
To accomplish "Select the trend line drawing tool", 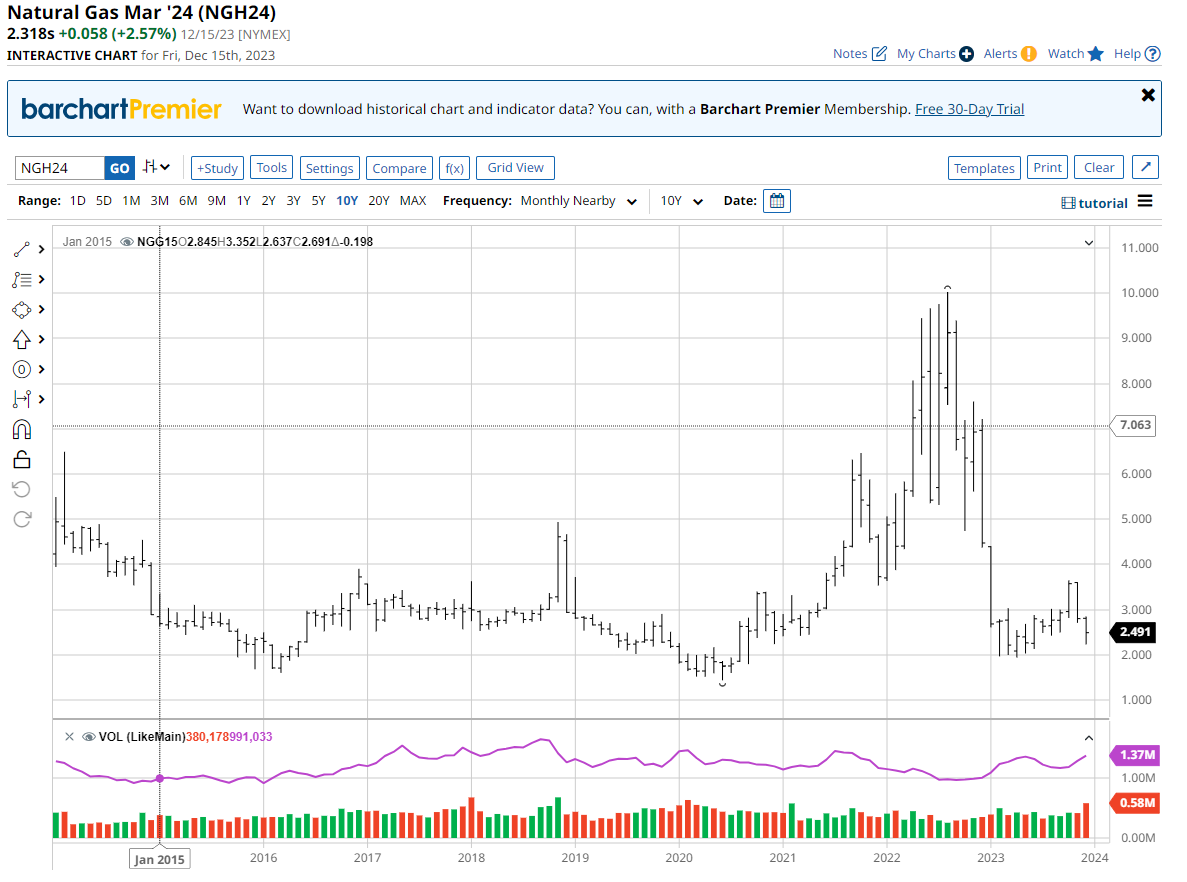I will click(22, 249).
